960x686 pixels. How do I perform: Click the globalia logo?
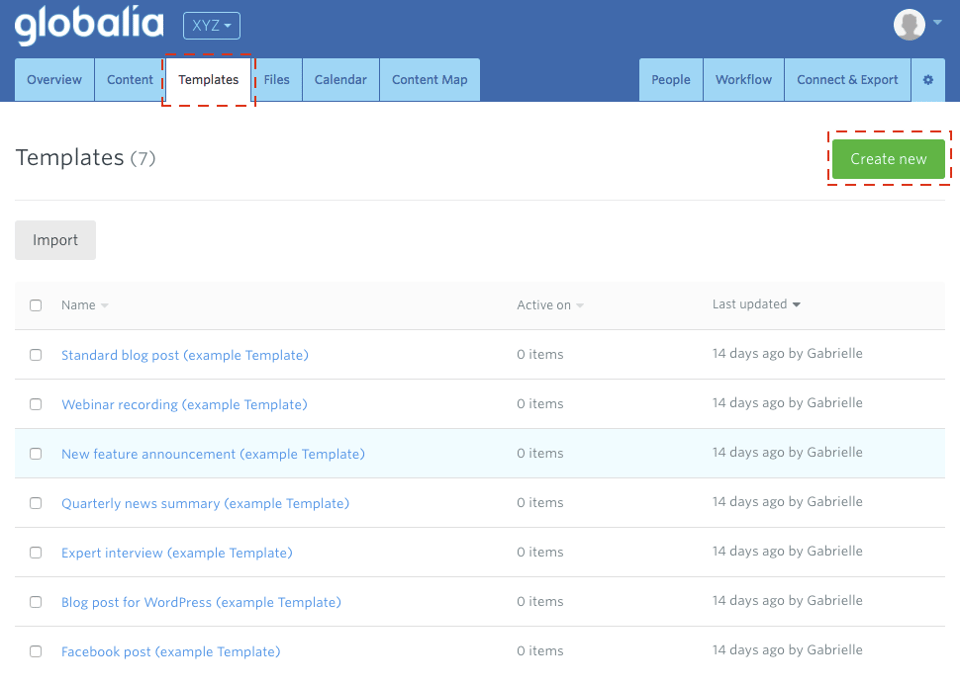pyautogui.click(x=88, y=25)
